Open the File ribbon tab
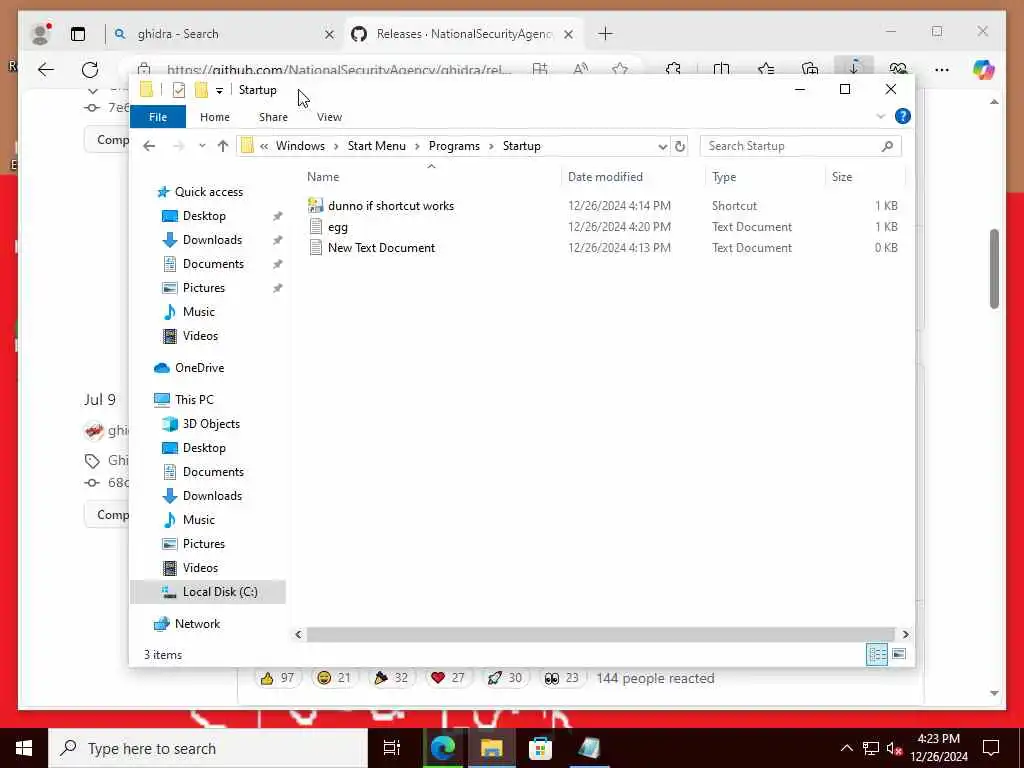Screen dimensions: 1024x768 pos(158,117)
